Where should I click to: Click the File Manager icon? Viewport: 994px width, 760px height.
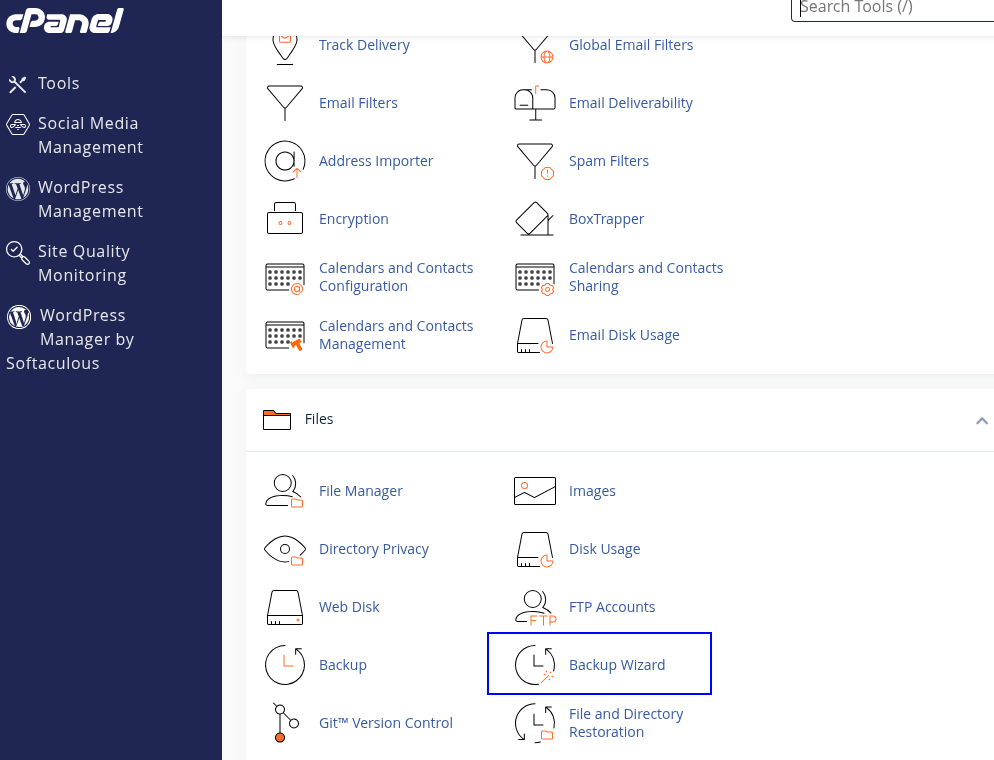[284, 491]
